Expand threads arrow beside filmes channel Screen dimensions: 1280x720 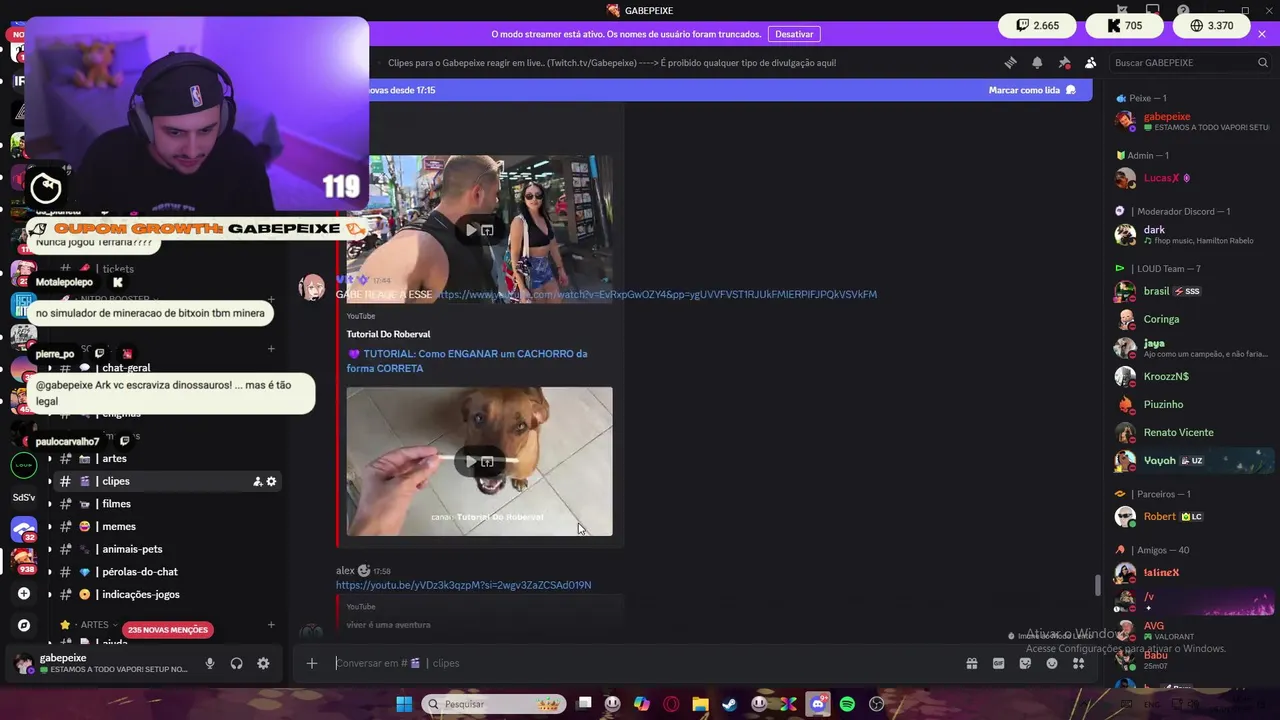click(x=50, y=504)
